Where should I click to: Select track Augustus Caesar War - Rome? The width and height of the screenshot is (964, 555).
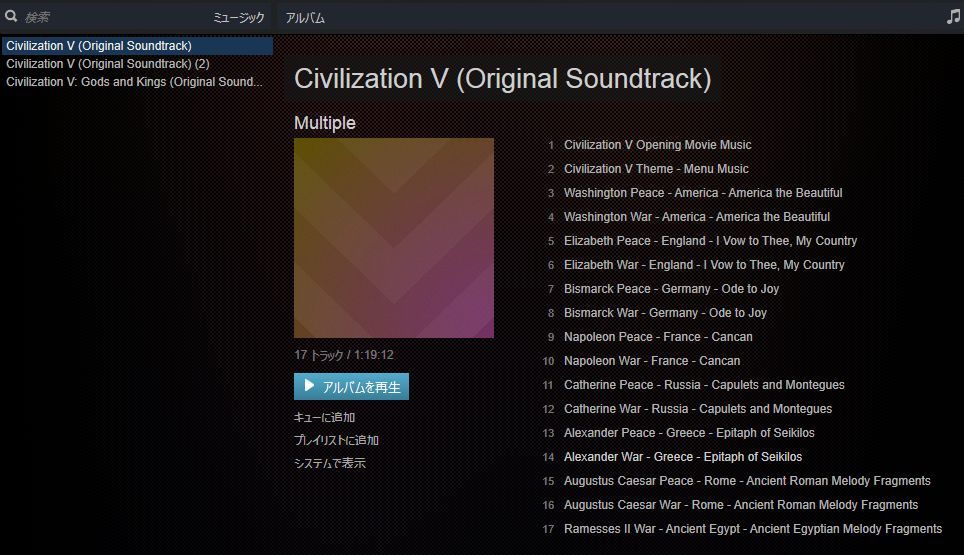[741, 505]
